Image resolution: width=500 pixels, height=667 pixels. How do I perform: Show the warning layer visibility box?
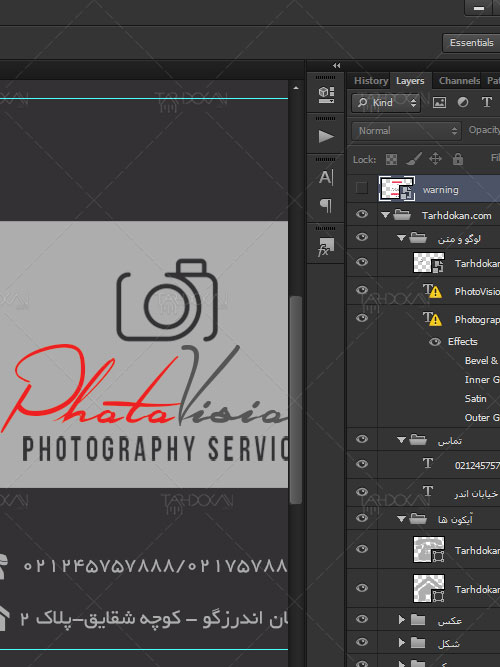click(361, 188)
